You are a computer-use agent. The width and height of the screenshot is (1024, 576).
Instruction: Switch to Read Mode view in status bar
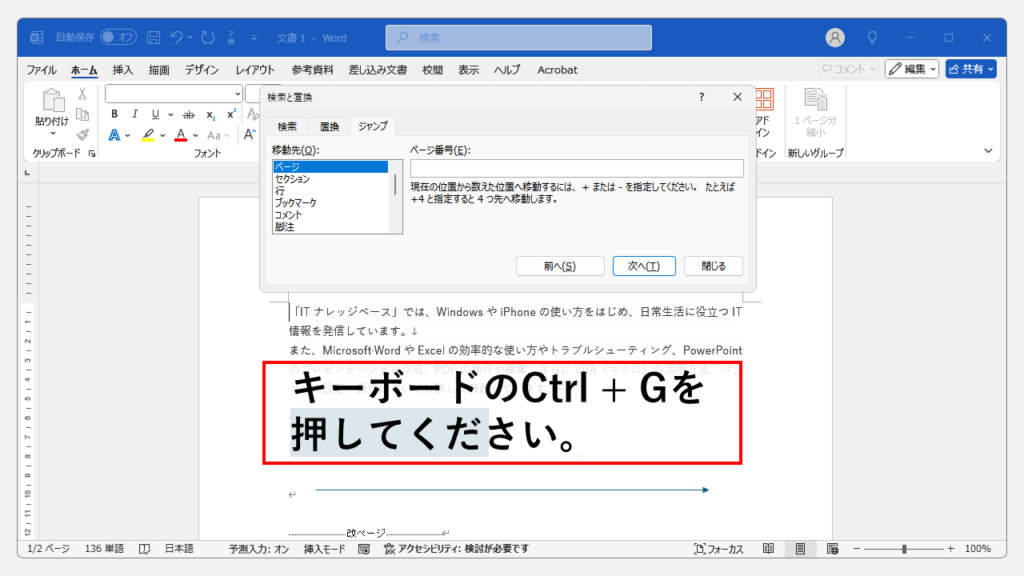pyautogui.click(x=768, y=549)
